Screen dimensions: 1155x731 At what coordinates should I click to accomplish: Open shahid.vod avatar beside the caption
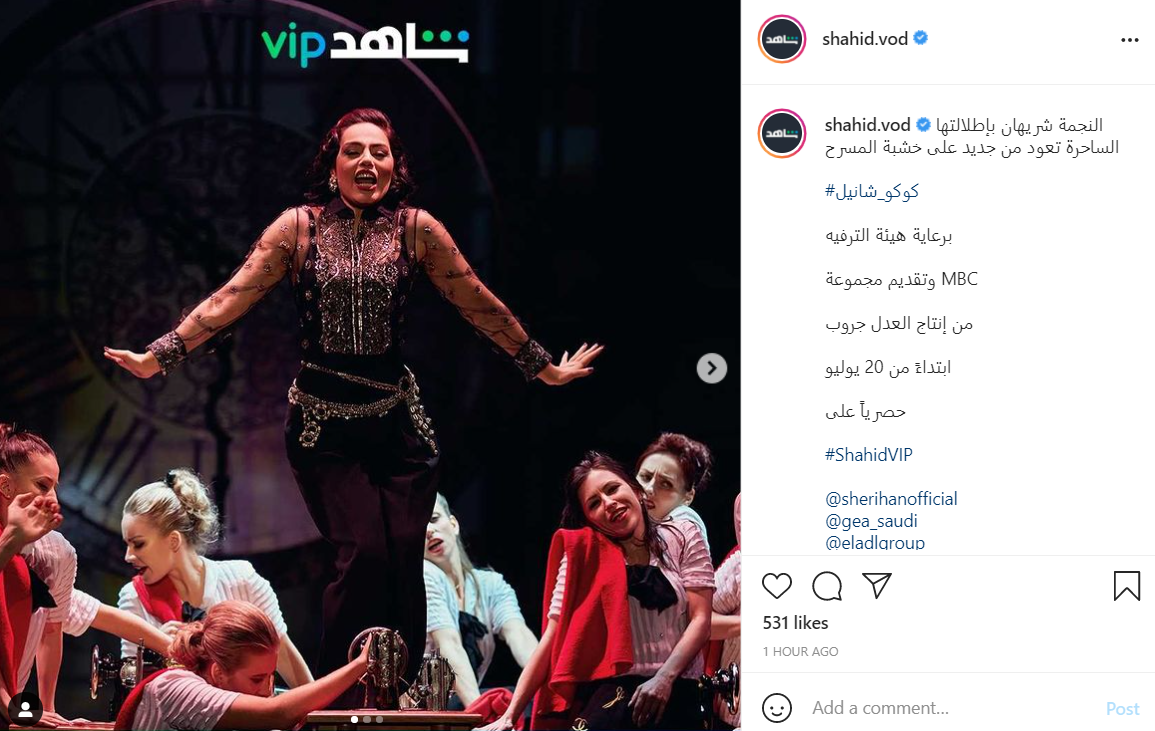pos(782,133)
